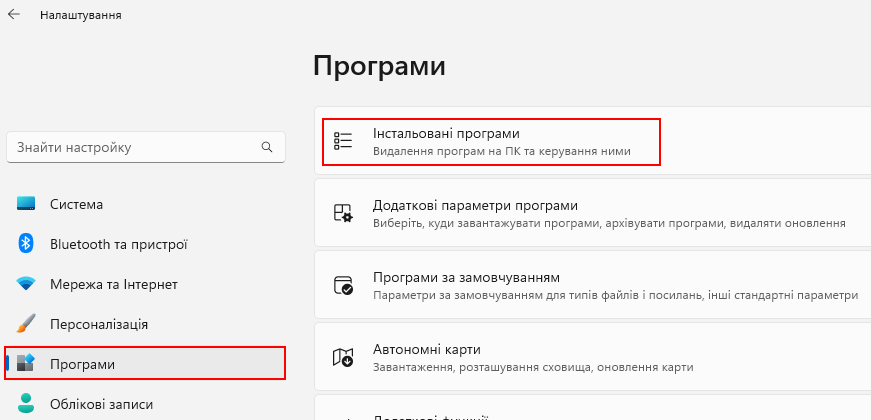Screen dimensions: 871x420
Task: Click the default apps checkmark icon
Action: point(343,285)
